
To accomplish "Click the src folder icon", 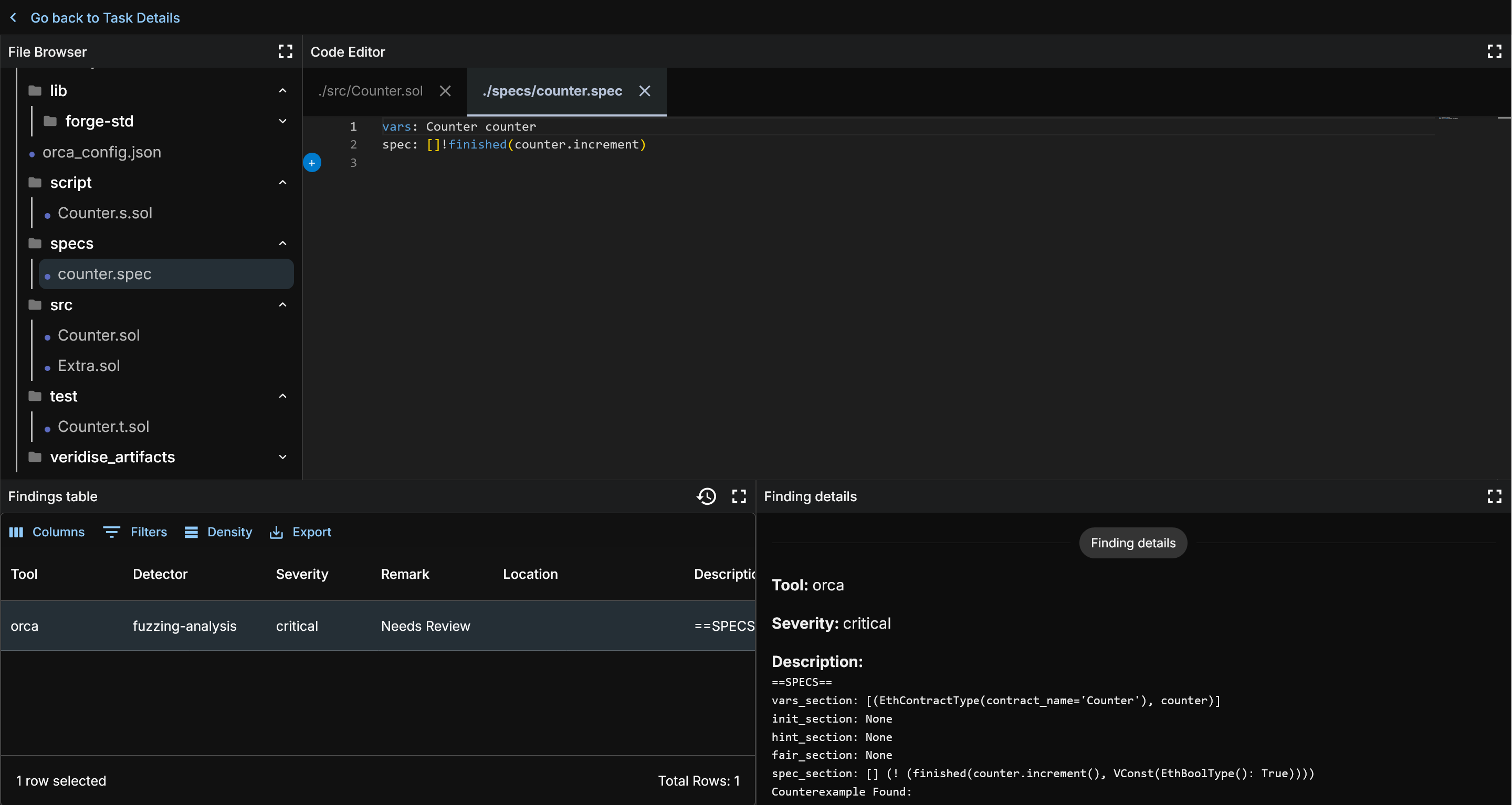I will [x=35, y=304].
